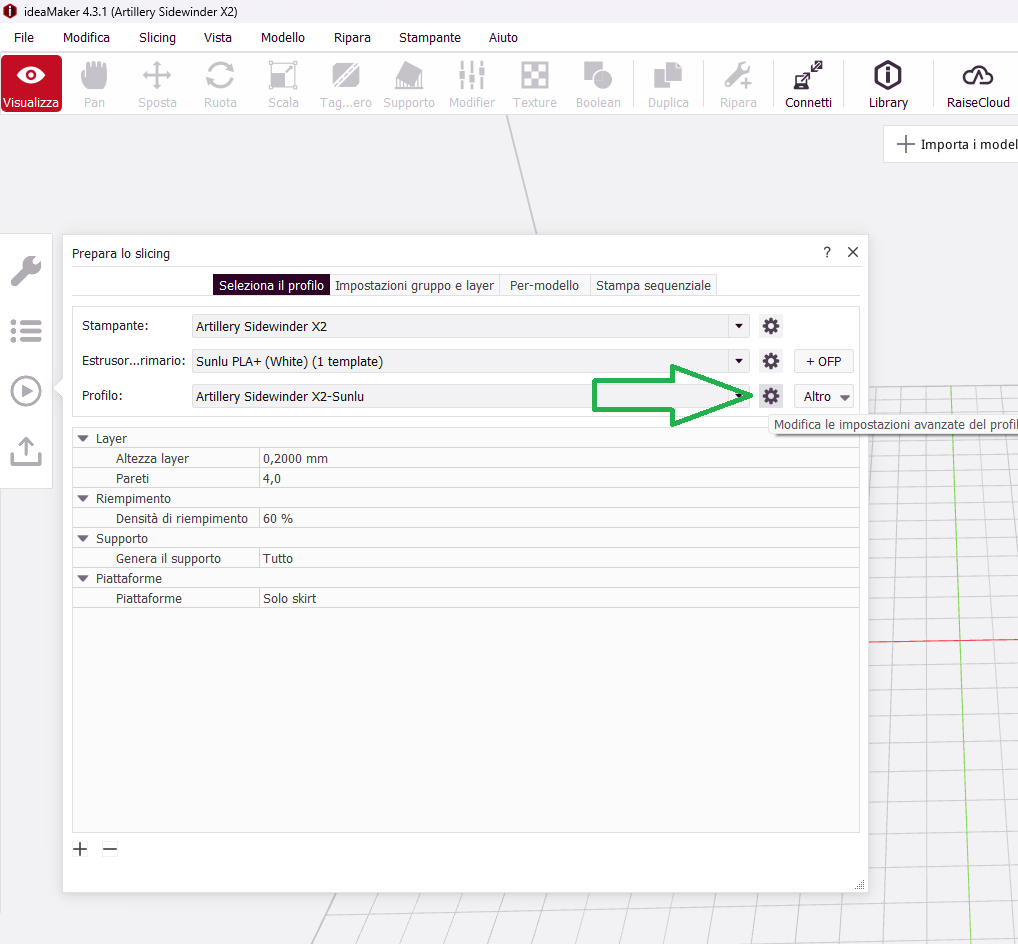Open filament settings gear next to Estrusore
Image resolution: width=1018 pixels, height=944 pixels.
[x=771, y=361]
